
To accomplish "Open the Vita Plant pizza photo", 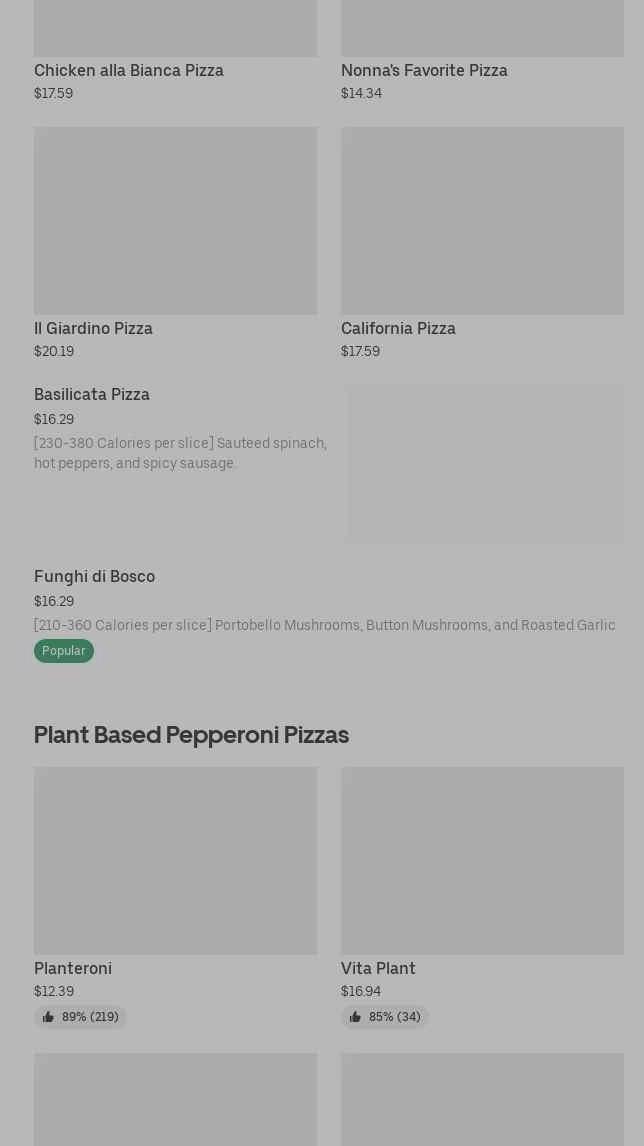I will click(482, 861).
